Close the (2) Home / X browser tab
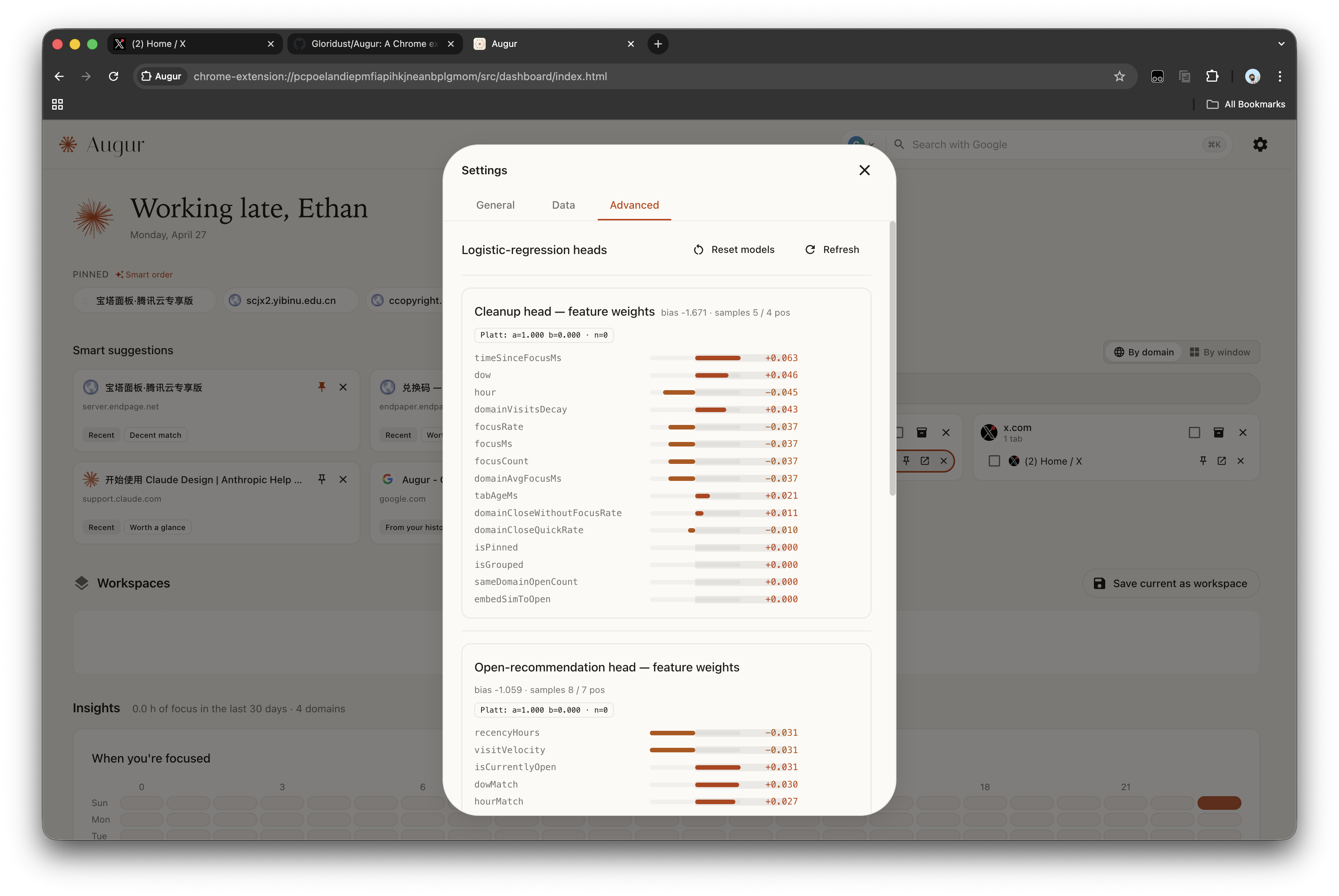This screenshot has width=1339, height=896. click(x=270, y=43)
